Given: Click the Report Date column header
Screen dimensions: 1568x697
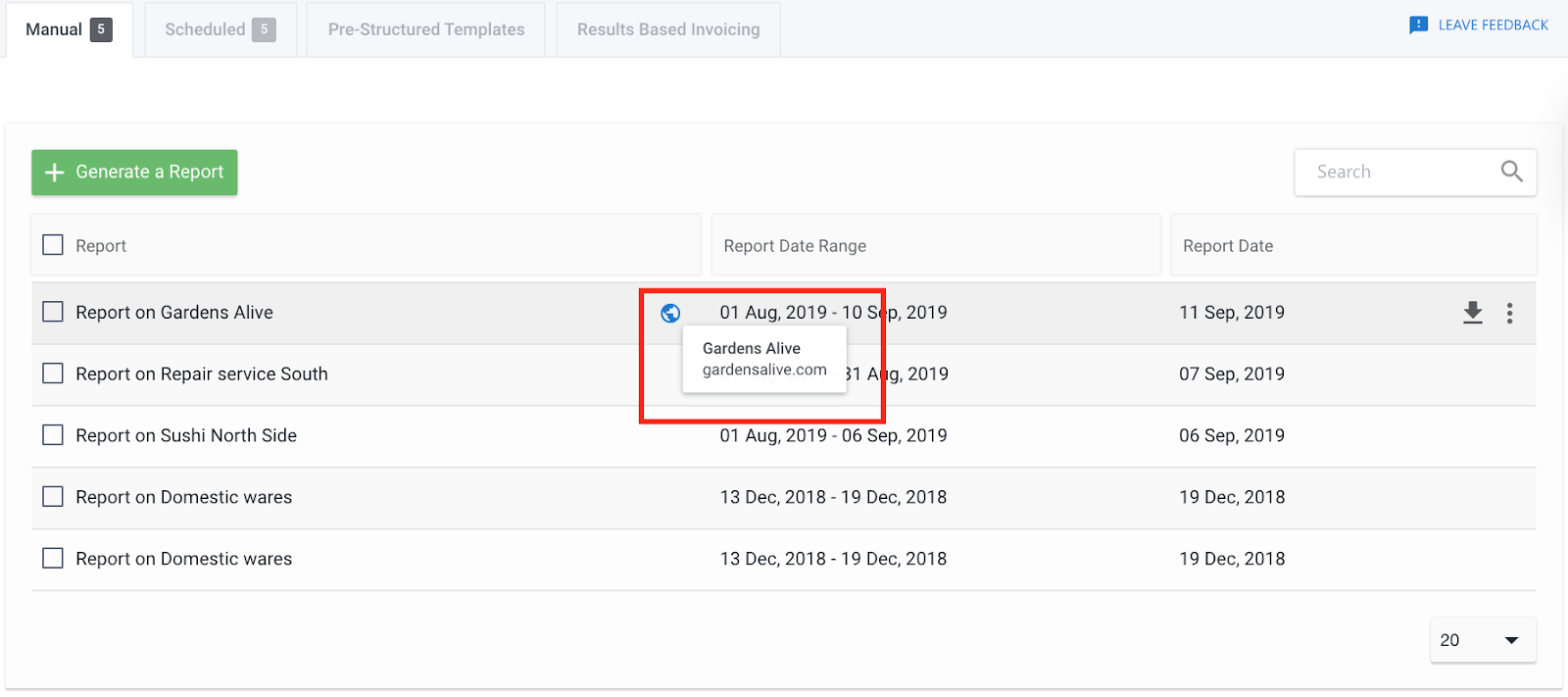Looking at the screenshot, I should tap(1228, 246).
